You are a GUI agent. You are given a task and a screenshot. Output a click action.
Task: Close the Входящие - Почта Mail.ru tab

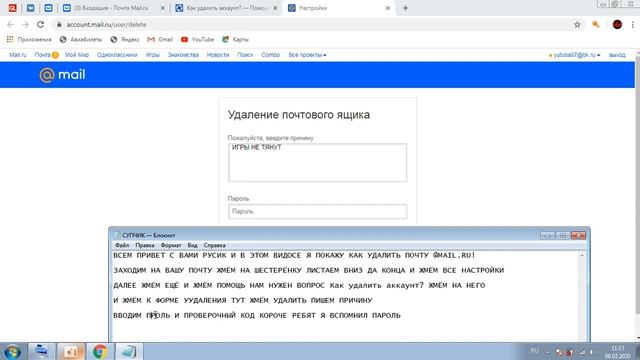coord(162,8)
